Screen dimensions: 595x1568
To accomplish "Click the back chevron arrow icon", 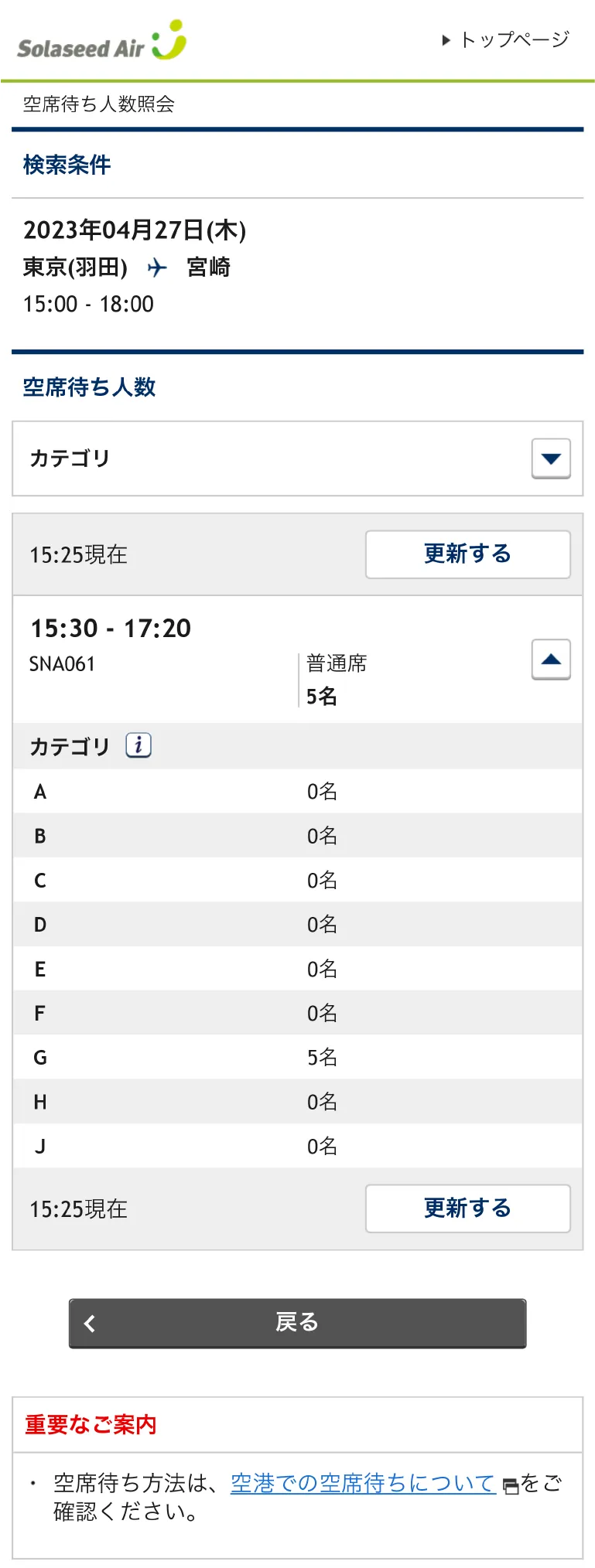I will tap(90, 1324).
